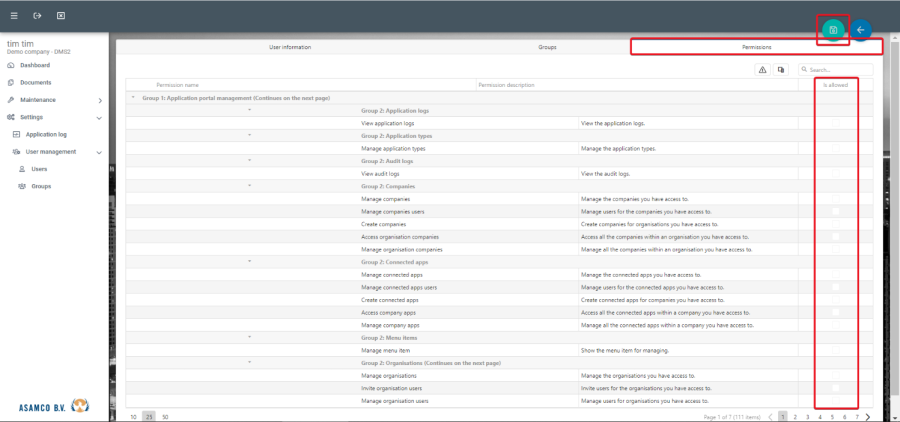This screenshot has width=900, height=422.
Task: Set page size to 50 rows
Action: click(165, 416)
